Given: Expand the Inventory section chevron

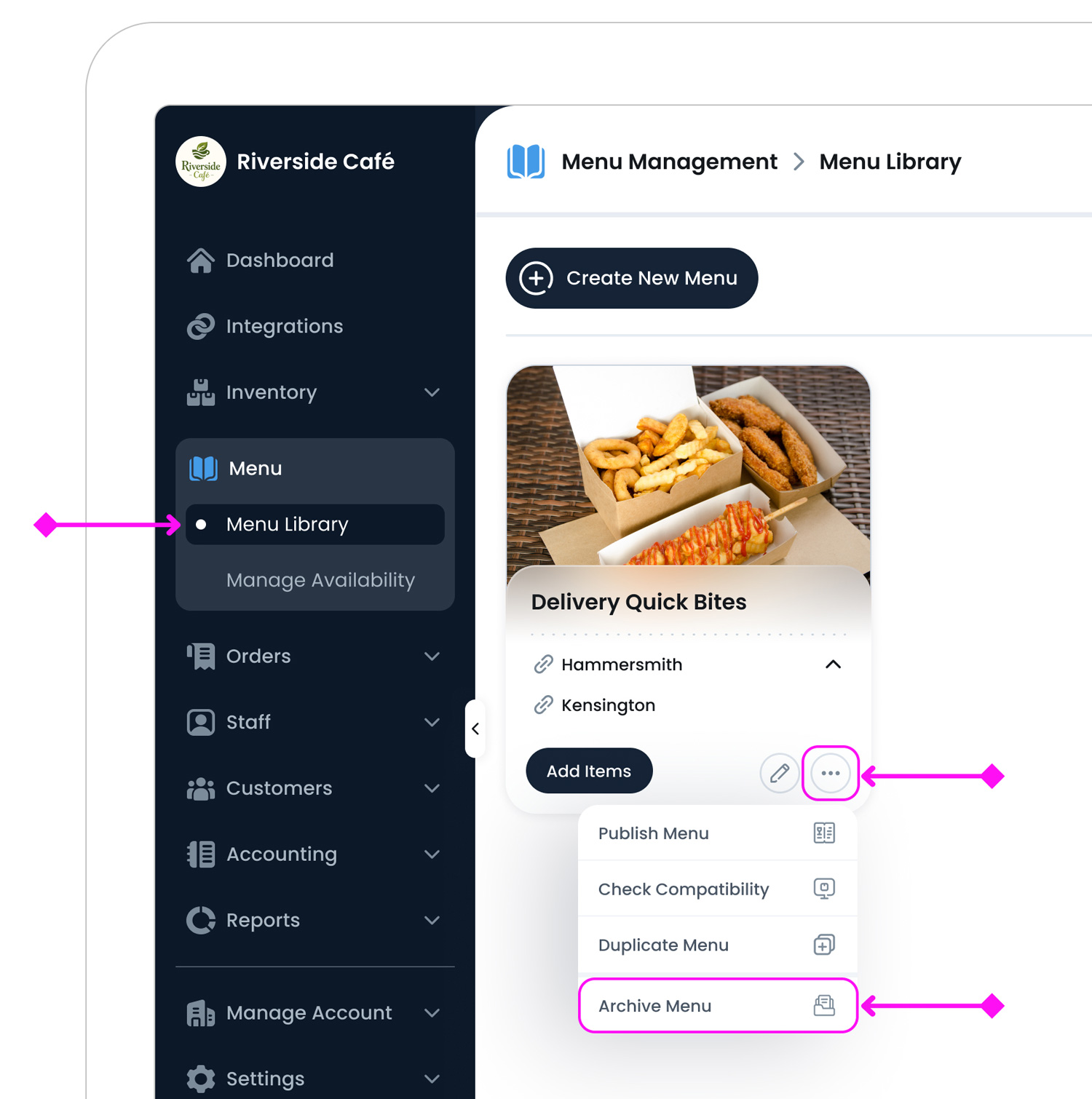Looking at the screenshot, I should tap(432, 392).
